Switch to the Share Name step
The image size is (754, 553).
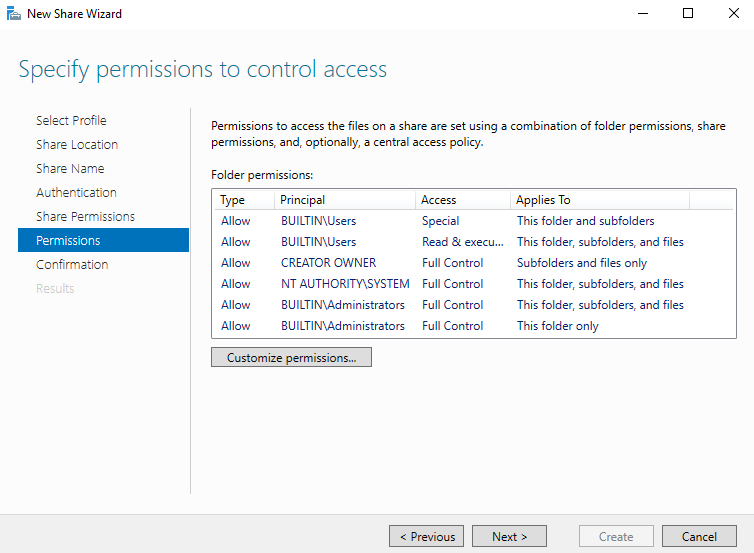pos(70,168)
